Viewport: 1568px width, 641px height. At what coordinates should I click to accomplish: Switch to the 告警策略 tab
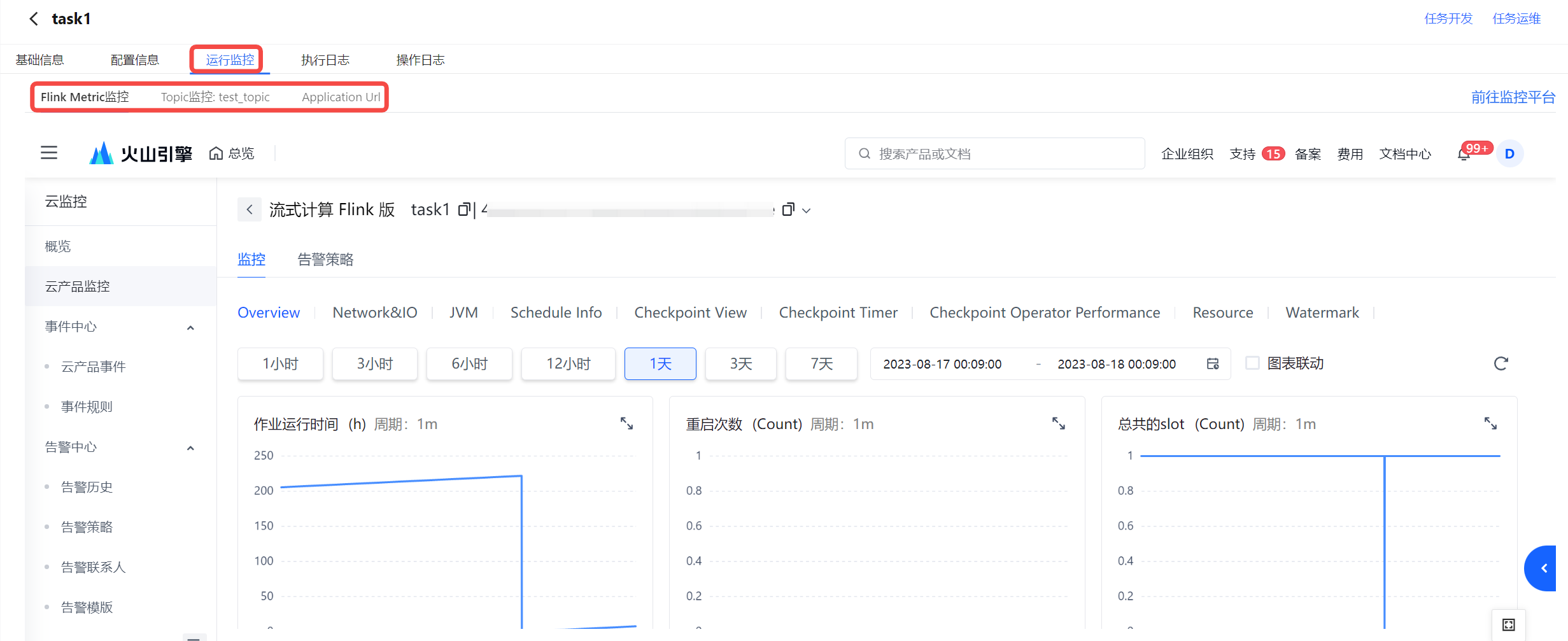click(x=325, y=259)
